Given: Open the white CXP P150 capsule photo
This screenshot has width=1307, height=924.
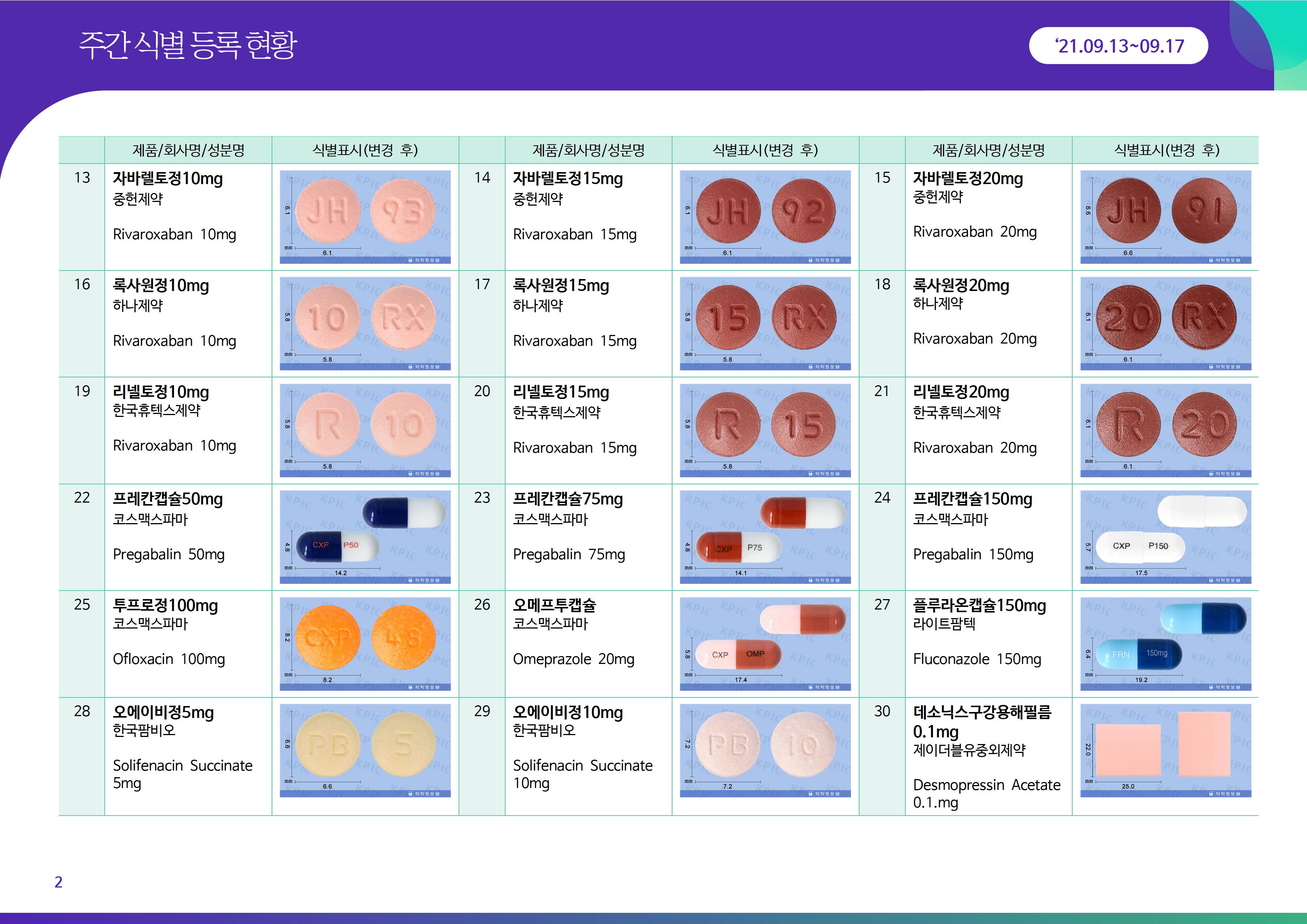Looking at the screenshot, I should (1165, 537).
